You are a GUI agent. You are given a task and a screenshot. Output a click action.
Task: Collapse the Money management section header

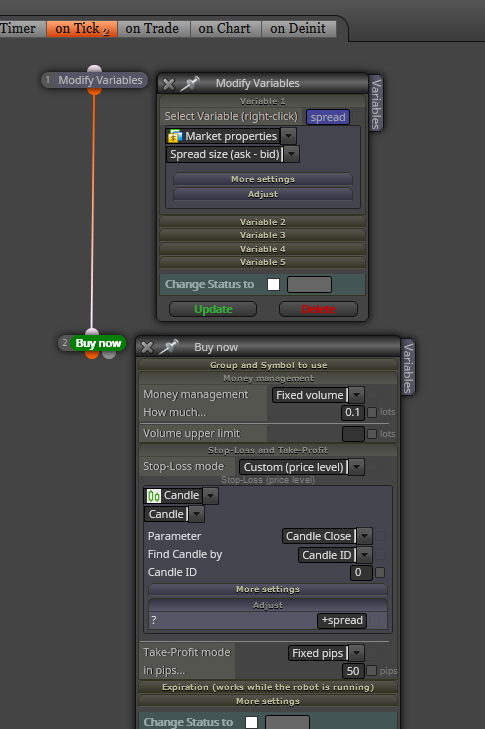pos(268,379)
